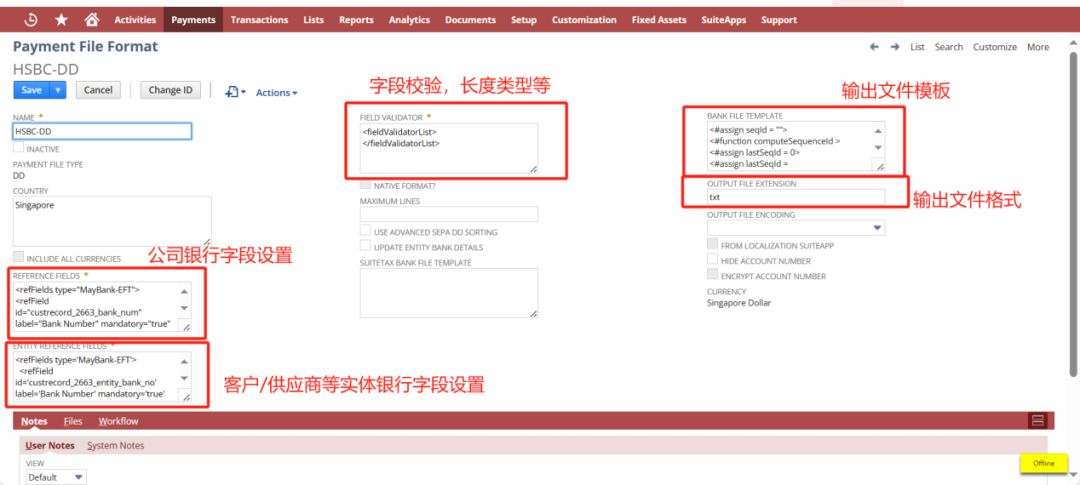Go to the Home icon
1080x485 pixels.
(91, 20)
